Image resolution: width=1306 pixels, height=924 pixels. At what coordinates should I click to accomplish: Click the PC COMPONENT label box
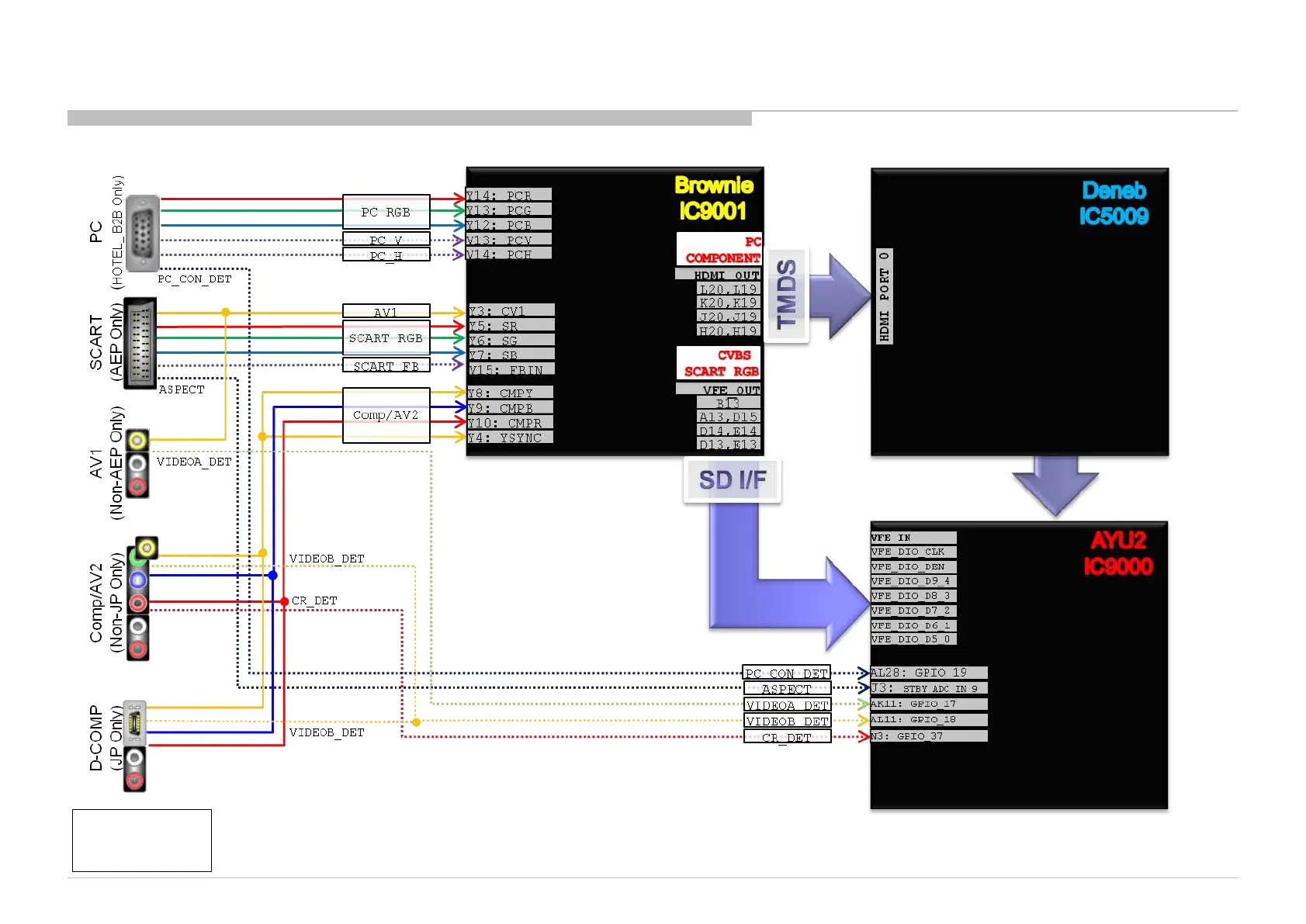pos(719,249)
